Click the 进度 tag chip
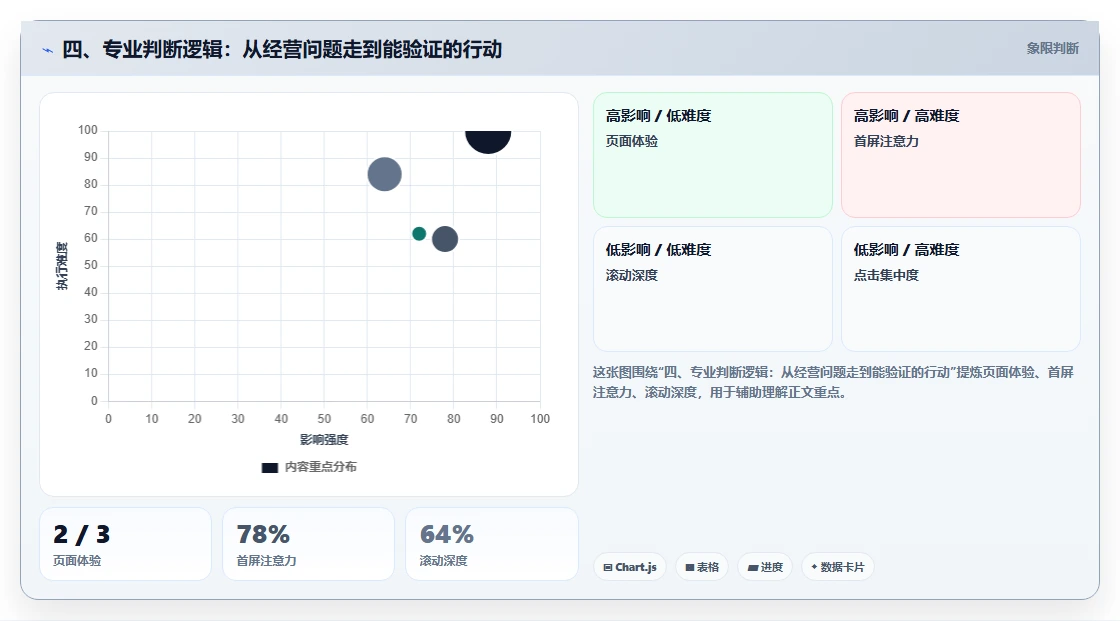 click(x=765, y=567)
